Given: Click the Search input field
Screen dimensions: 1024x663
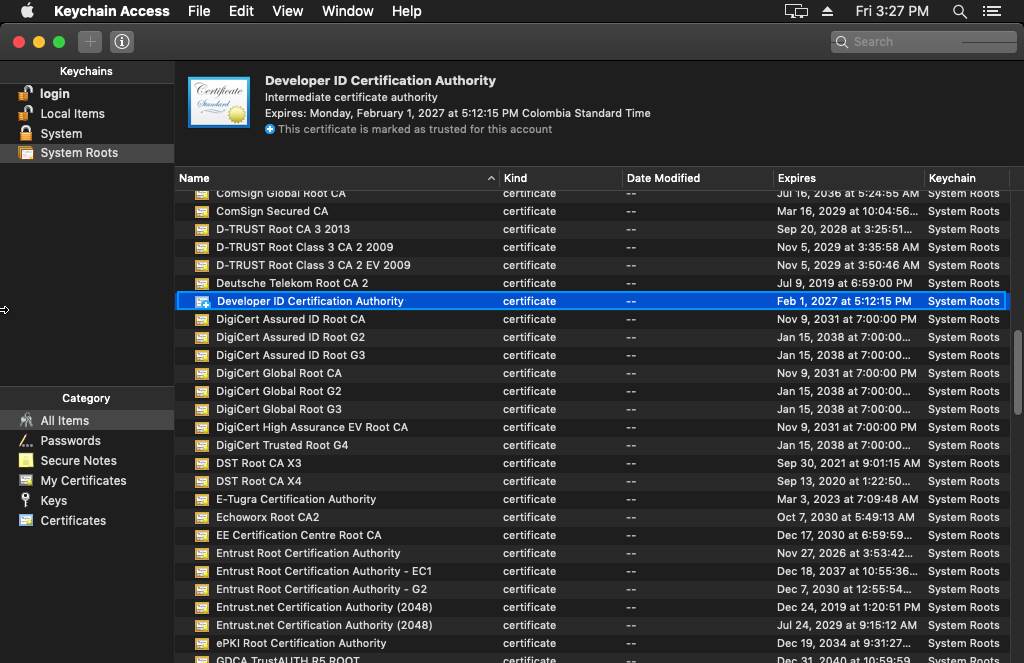Looking at the screenshot, I should (930, 42).
